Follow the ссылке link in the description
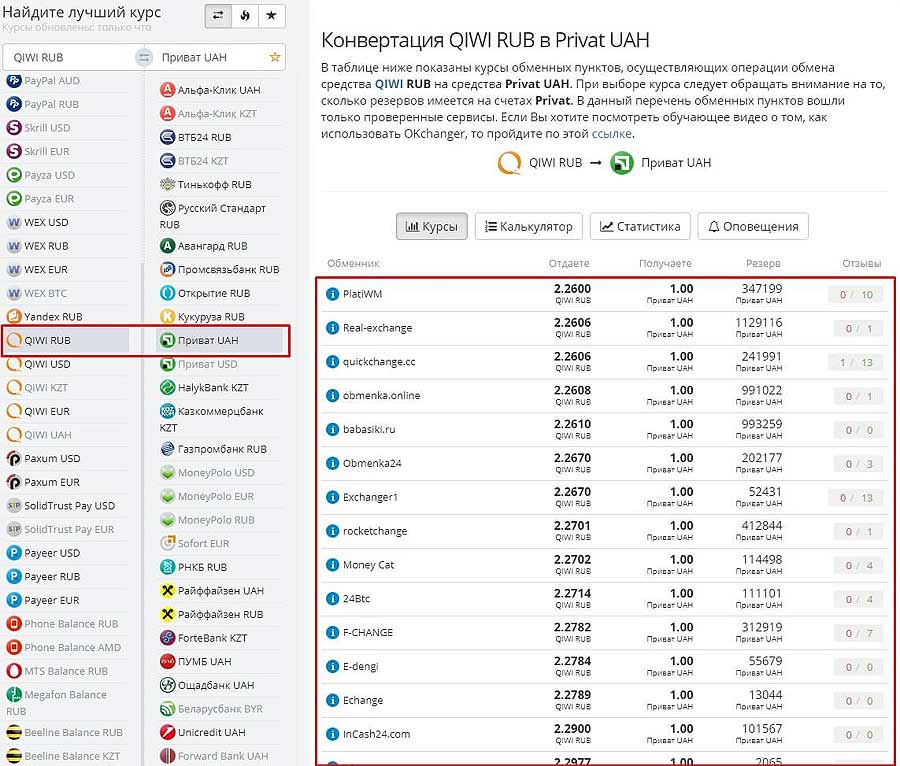The height and width of the screenshot is (766, 900). pyautogui.click(x=612, y=134)
